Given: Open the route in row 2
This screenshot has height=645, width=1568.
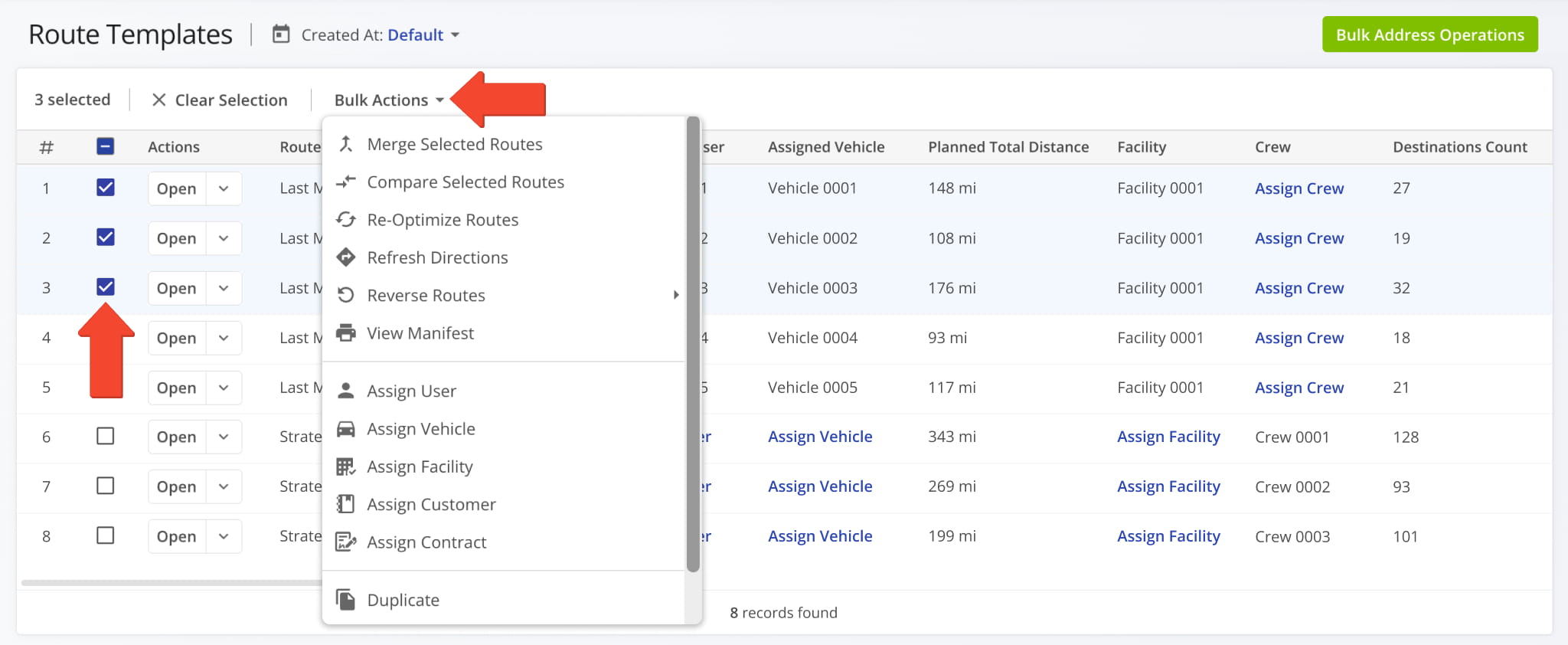Looking at the screenshot, I should (x=177, y=238).
